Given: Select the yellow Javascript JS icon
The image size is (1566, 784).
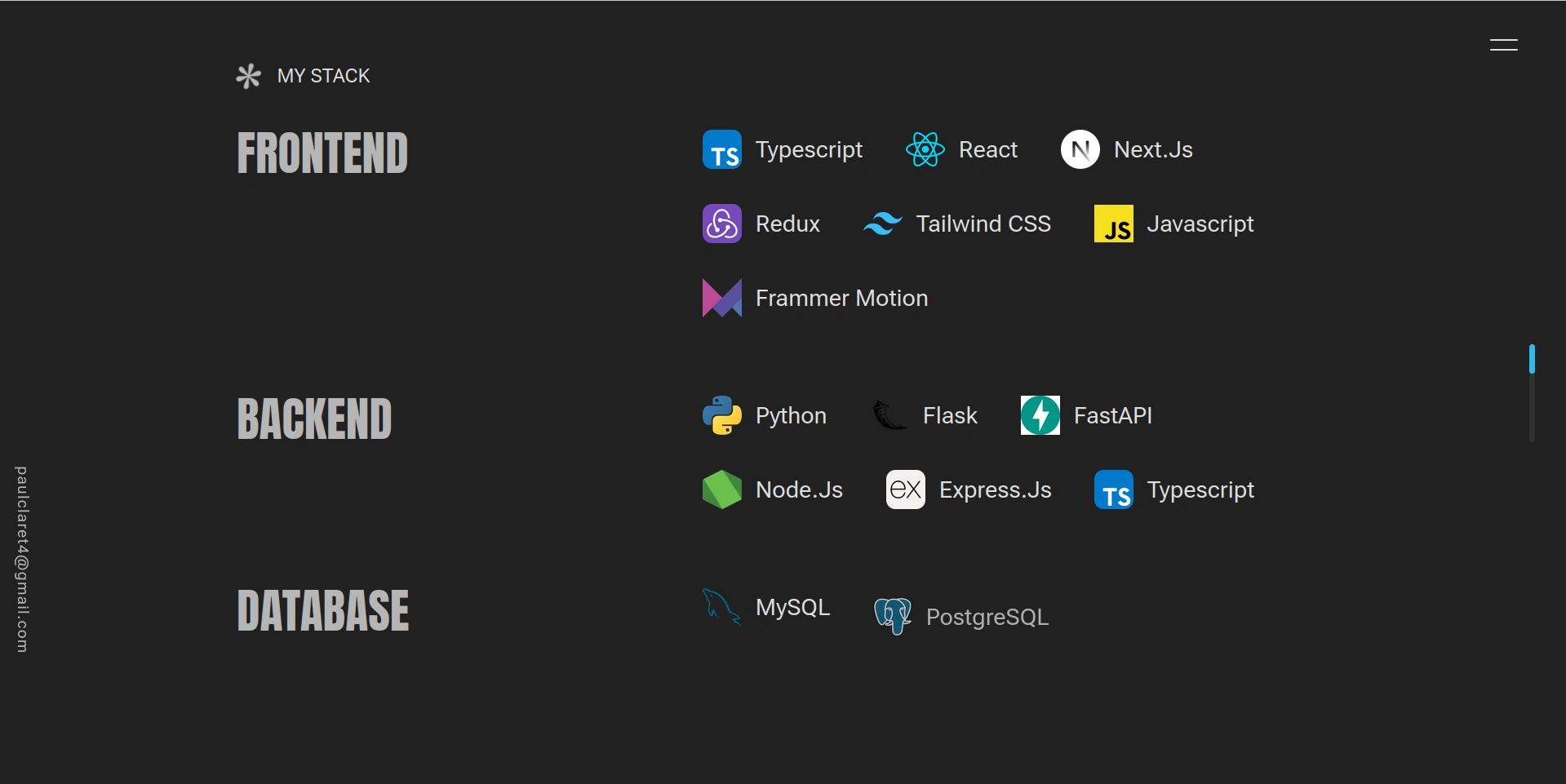Looking at the screenshot, I should click(x=1114, y=224).
